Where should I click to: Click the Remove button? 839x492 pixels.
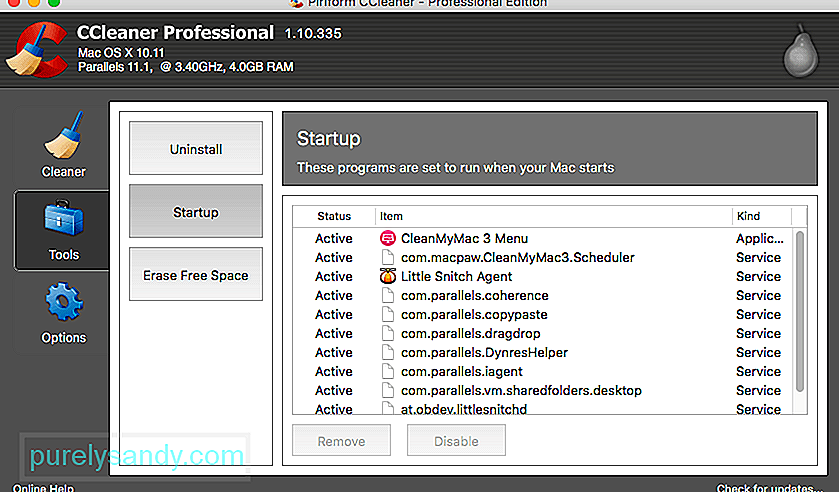(x=341, y=441)
